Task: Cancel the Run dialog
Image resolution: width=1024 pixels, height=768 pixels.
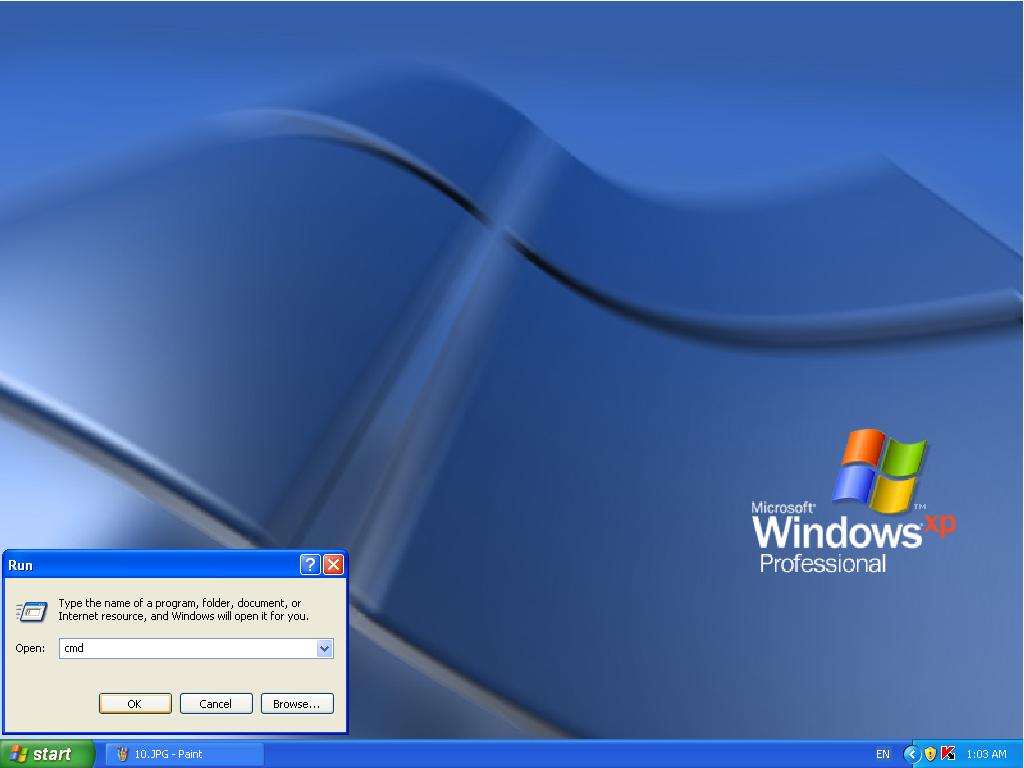Action: click(215, 703)
